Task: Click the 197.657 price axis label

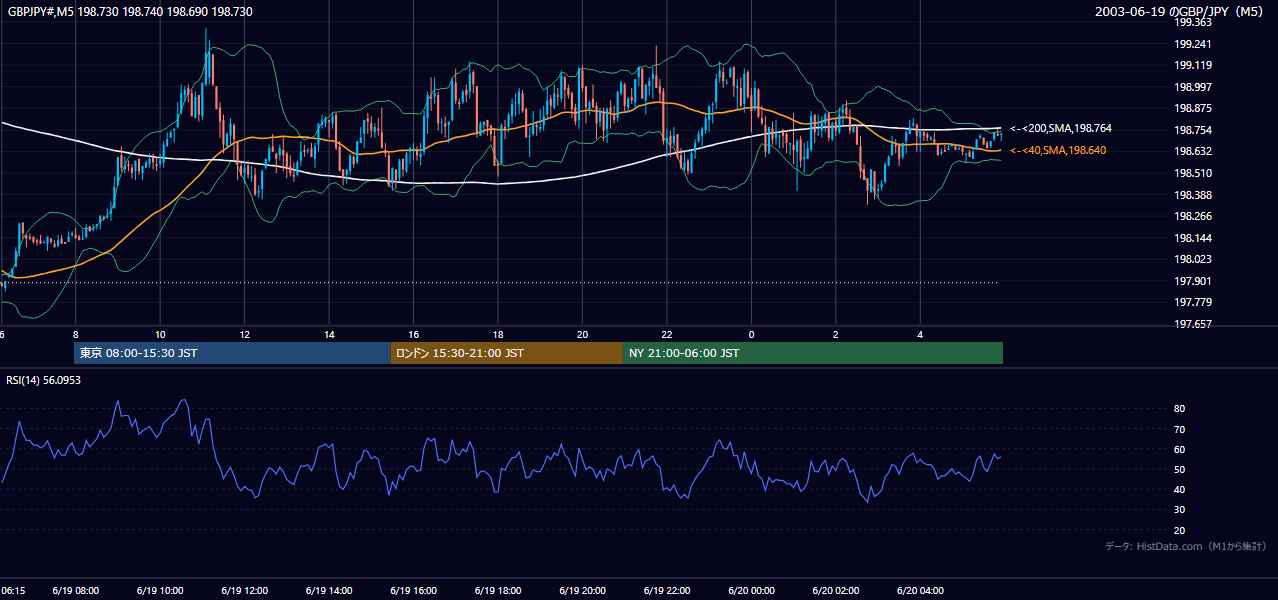Action: pos(1193,324)
